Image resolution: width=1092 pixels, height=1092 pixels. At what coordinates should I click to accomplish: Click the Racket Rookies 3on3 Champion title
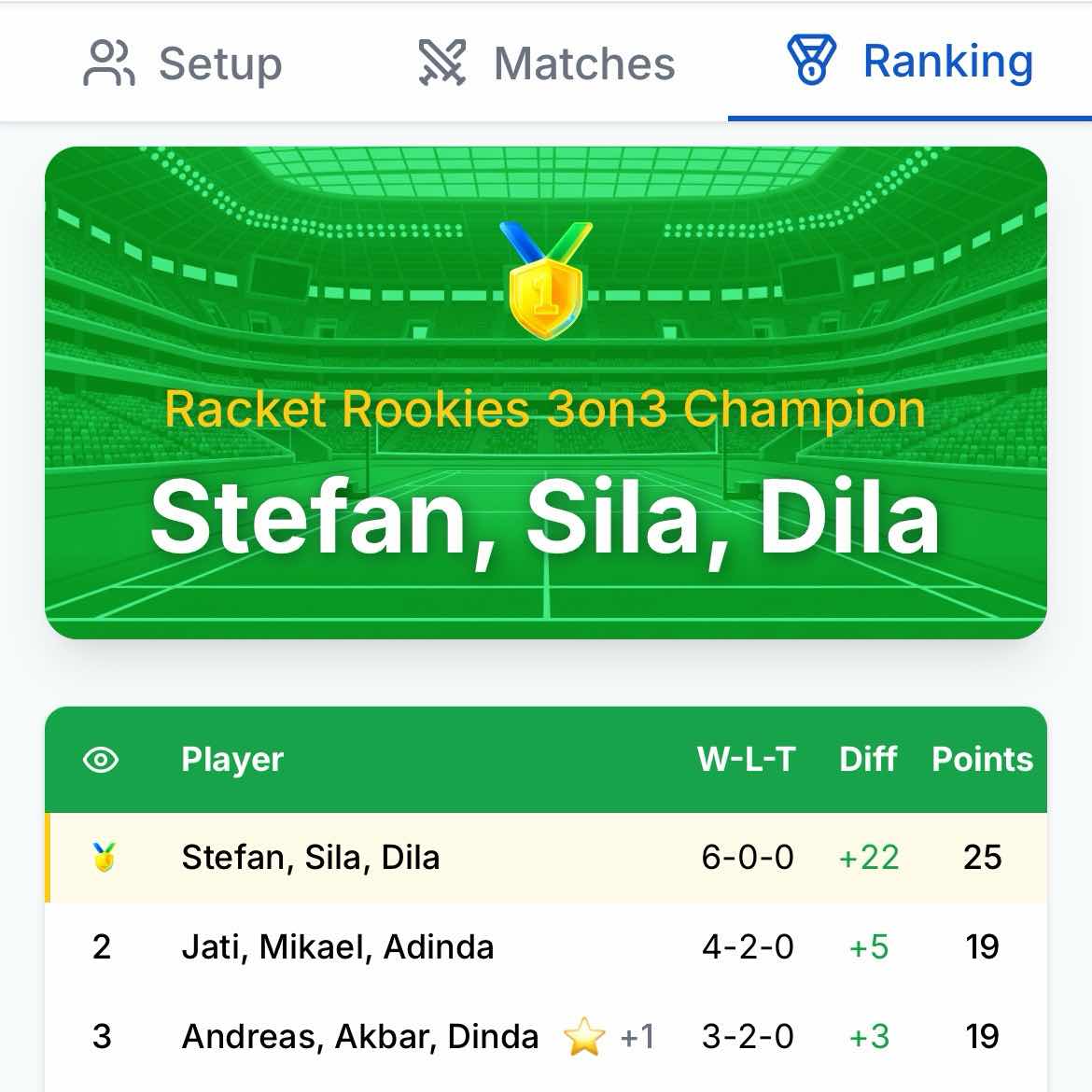pos(546,409)
